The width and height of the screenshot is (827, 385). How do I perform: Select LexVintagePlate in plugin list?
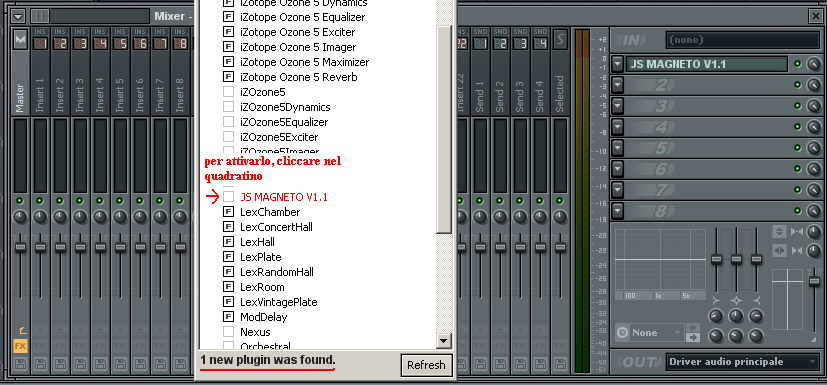point(278,302)
